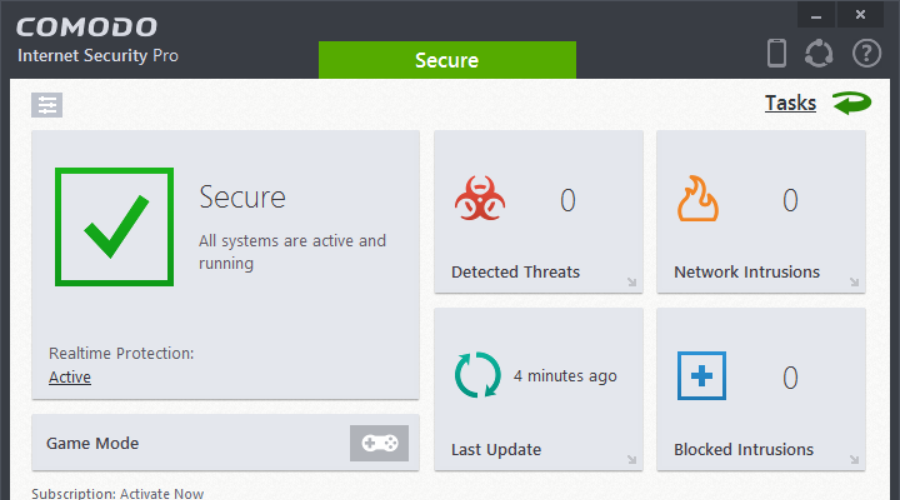Screen dimensions: 900x500
Task: Switch view with the settings sliders icon
Action: [47, 105]
